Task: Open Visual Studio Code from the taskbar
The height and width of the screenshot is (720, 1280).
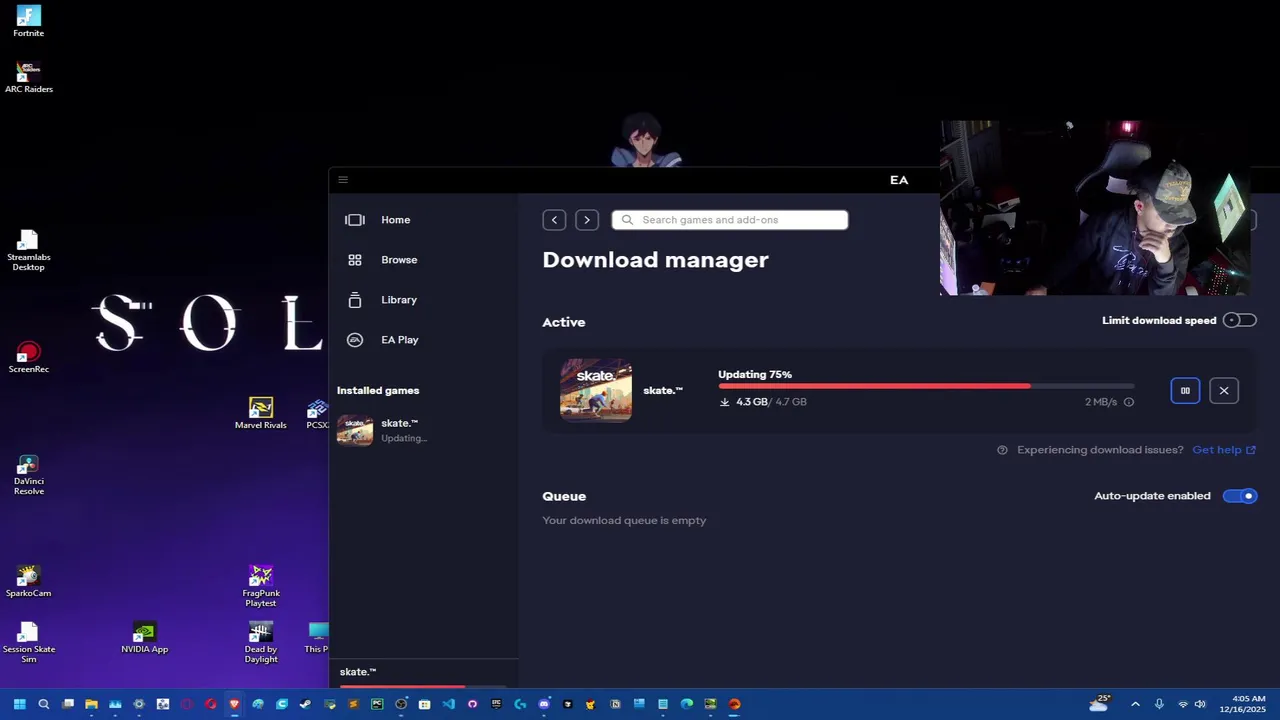Action: pos(449,704)
